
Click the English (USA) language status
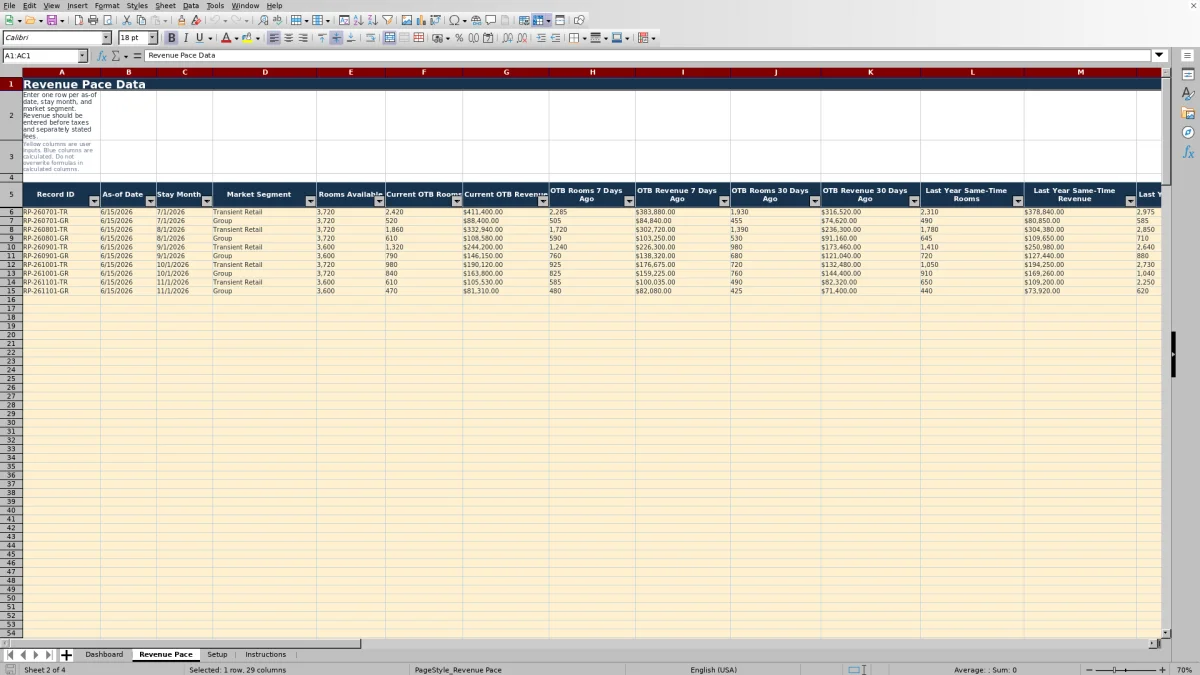point(713,670)
